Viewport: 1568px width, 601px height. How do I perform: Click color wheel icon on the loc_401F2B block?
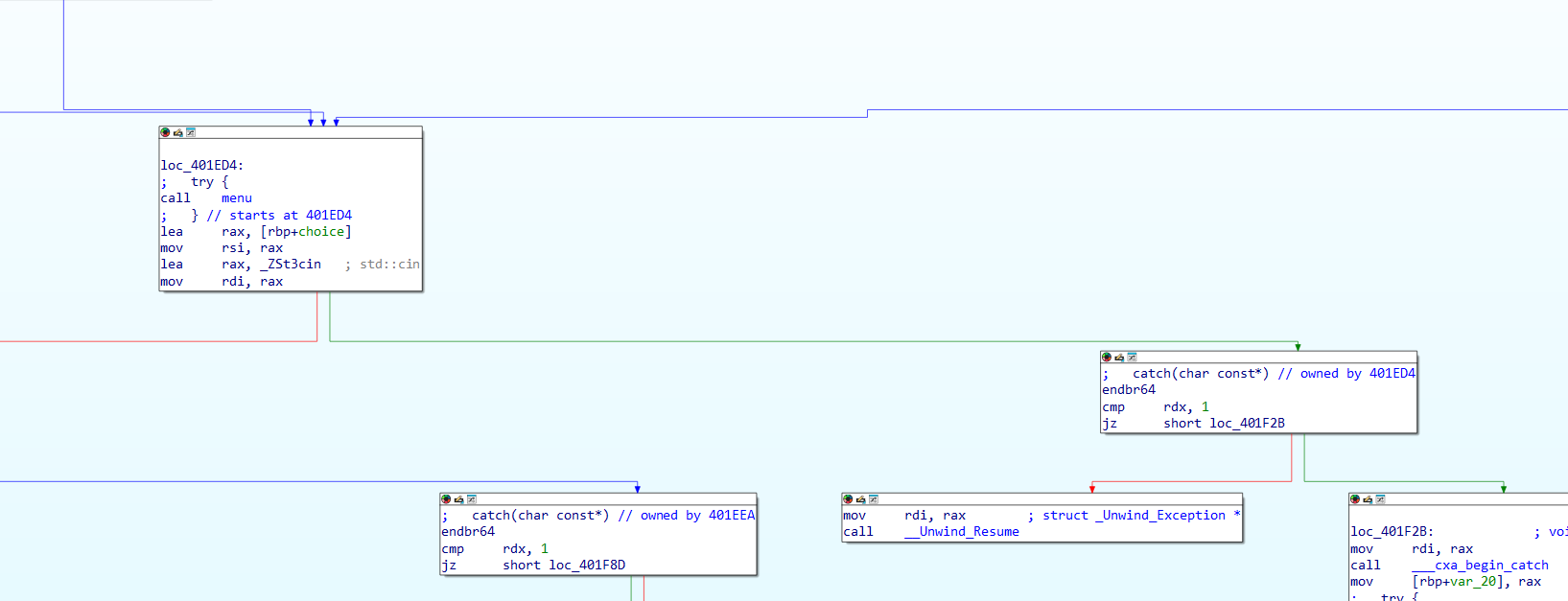tap(1354, 499)
